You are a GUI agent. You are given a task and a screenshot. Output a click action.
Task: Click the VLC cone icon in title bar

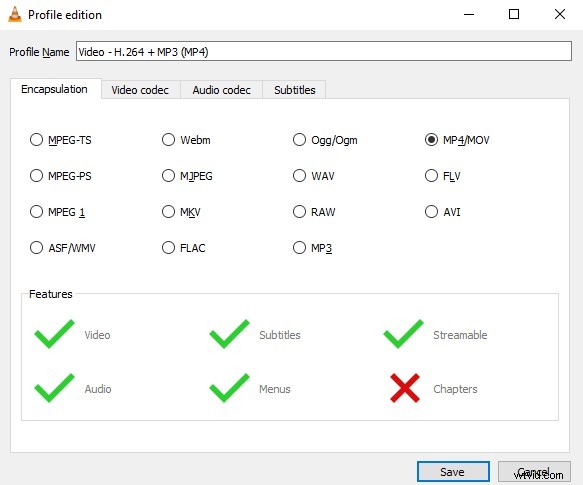(x=15, y=15)
